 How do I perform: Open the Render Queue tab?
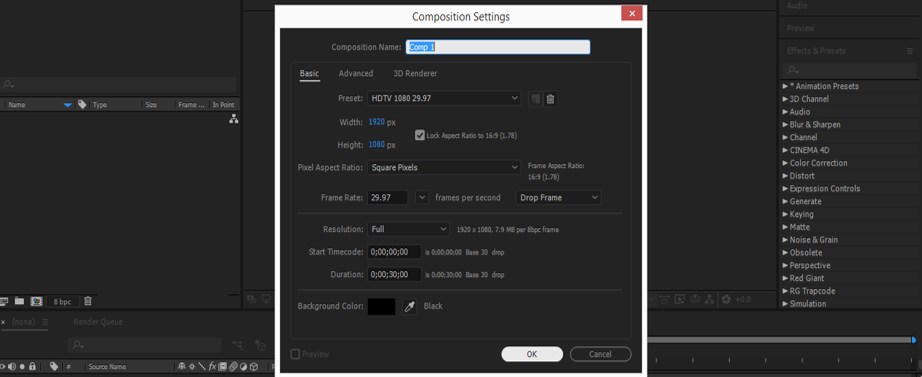click(98, 322)
